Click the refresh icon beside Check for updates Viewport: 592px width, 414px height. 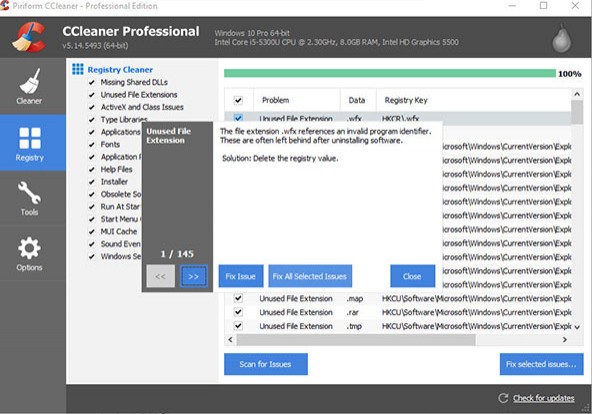(503, 398)
